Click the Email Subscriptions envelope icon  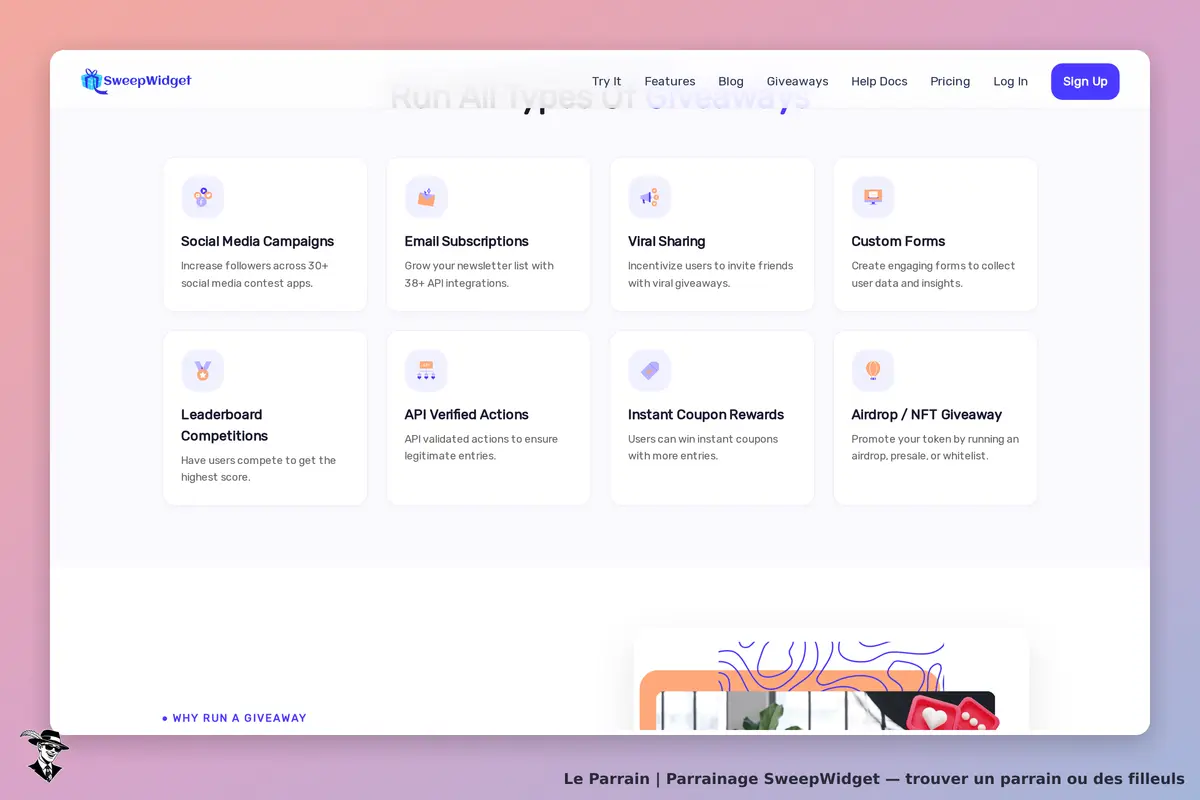click(x=426, y=197)
